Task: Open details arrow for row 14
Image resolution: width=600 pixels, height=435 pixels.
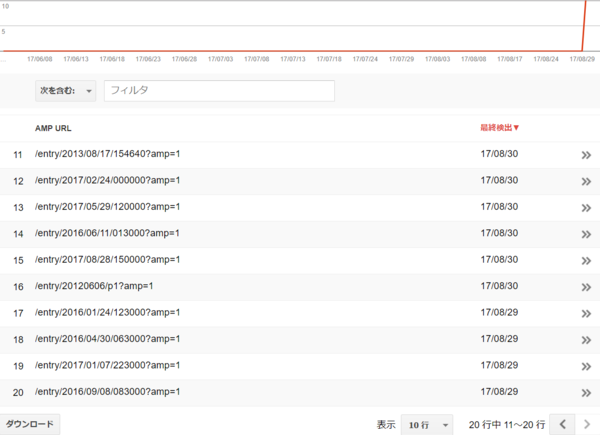Action: [x=586, y=235]
